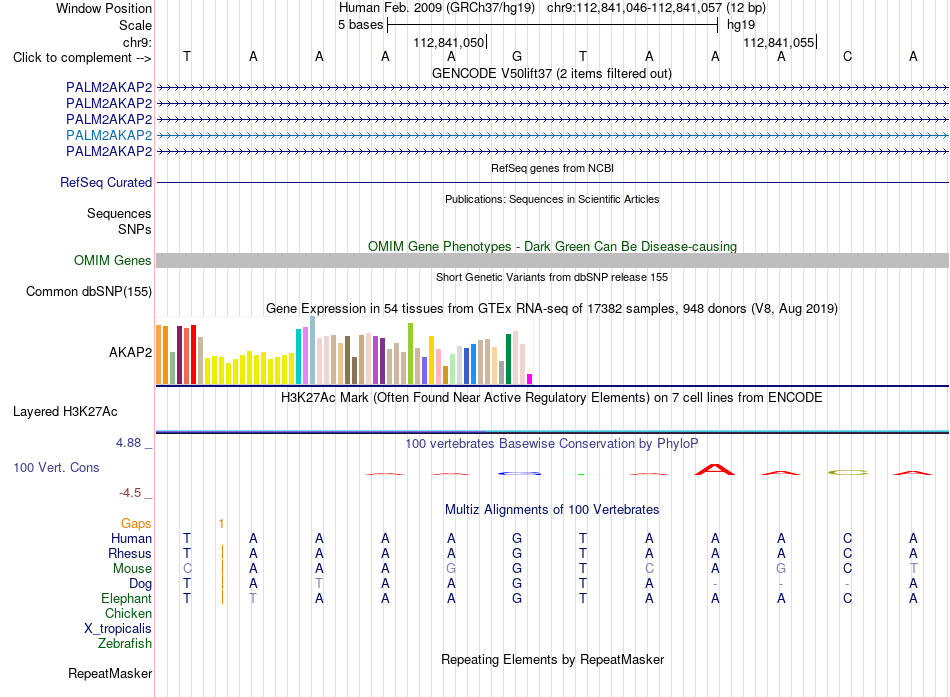
Task: Click the faded T in the Dog row
Action: pyautogui.click(x=319, y=584)
